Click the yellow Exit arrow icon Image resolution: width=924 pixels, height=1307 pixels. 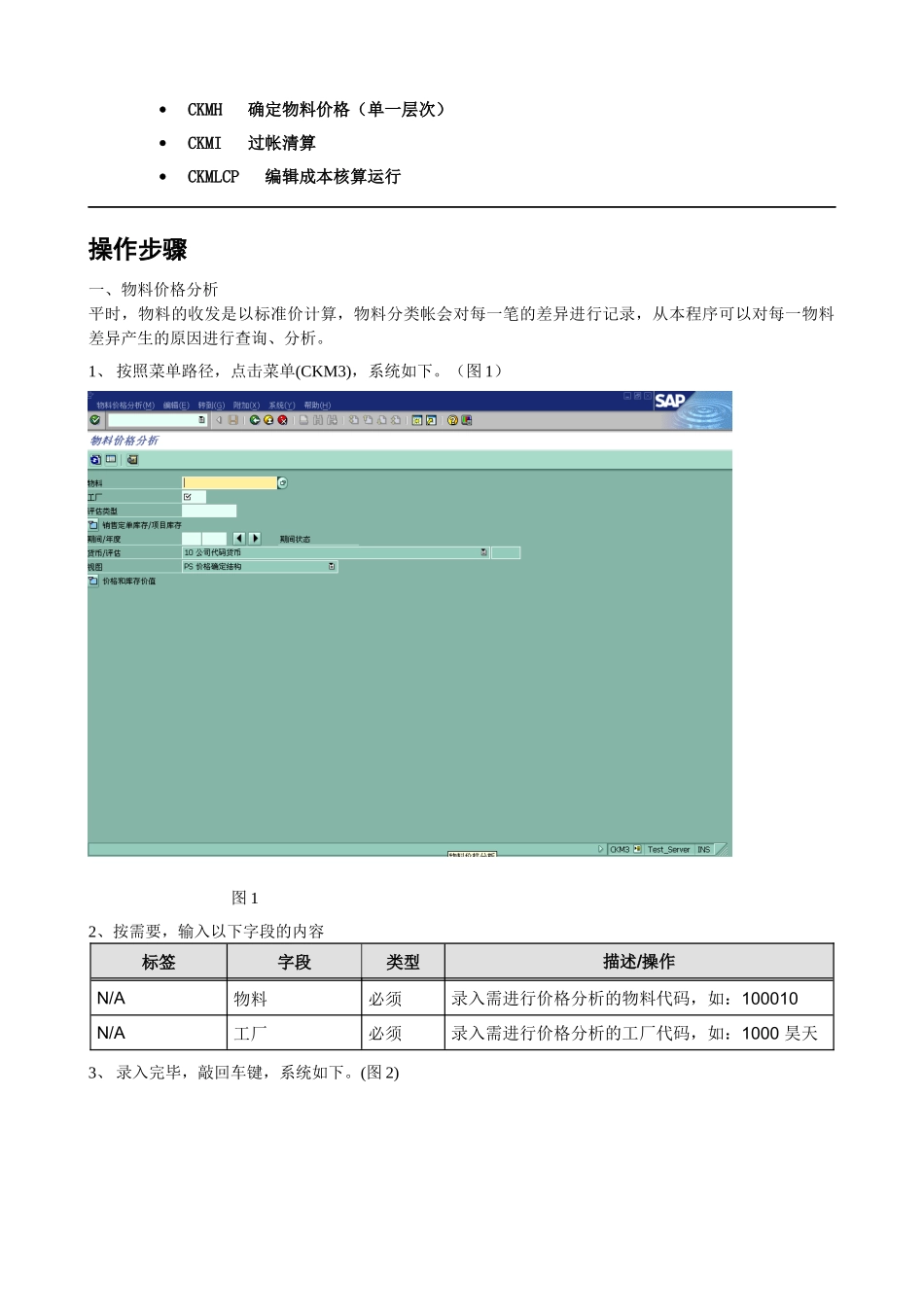pyautogui.click(x=268, y=420)
